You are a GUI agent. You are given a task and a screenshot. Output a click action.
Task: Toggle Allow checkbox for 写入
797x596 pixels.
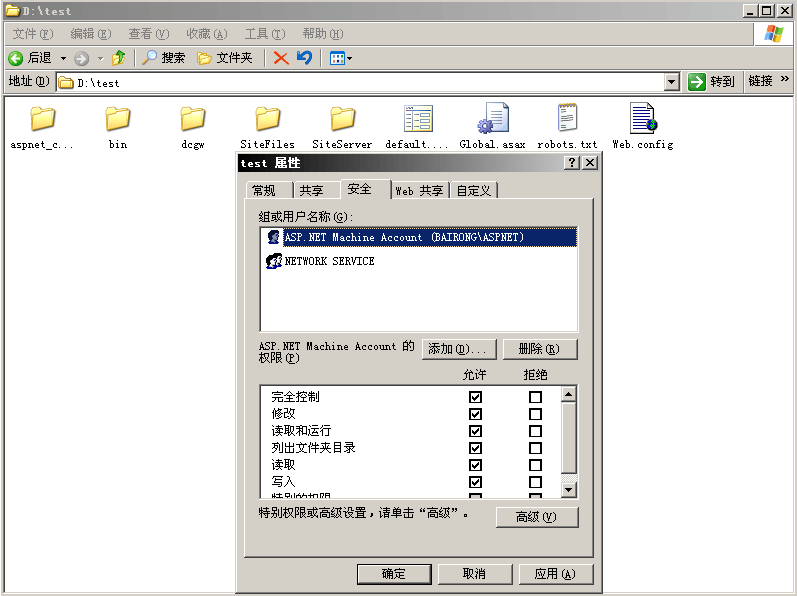(475, 482)
